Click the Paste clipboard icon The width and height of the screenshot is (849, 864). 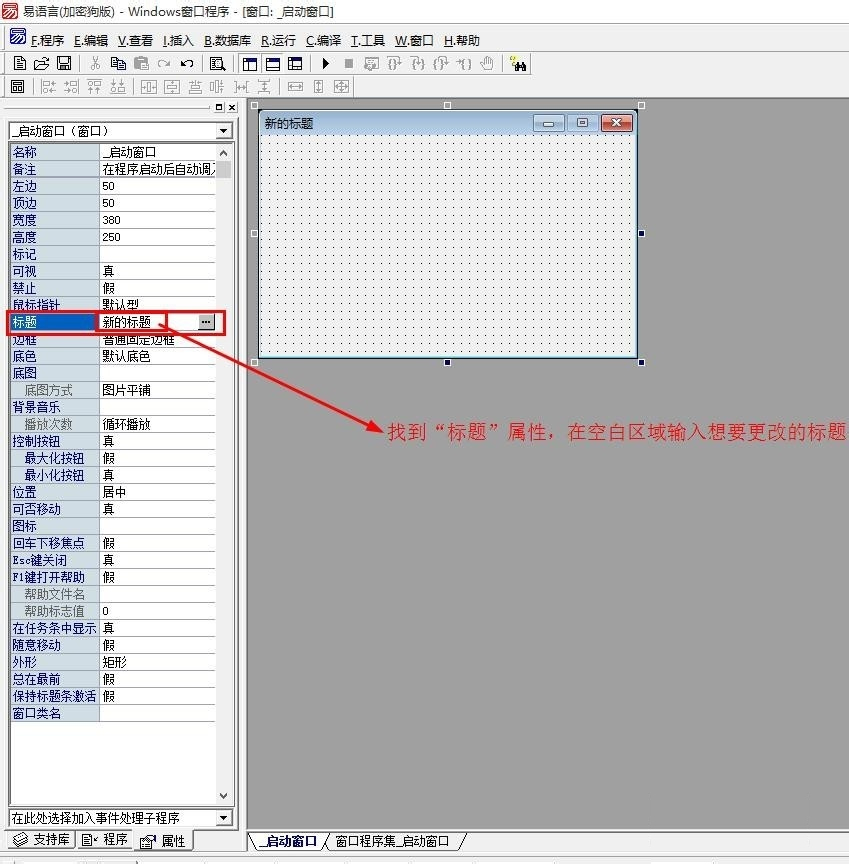141,64
